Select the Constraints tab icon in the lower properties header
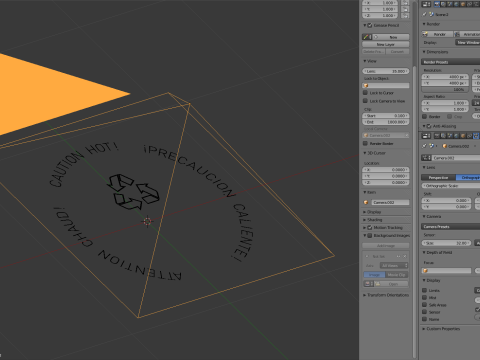Image resolution: width=480 pixels, height=360 pixels. (469, 136)
